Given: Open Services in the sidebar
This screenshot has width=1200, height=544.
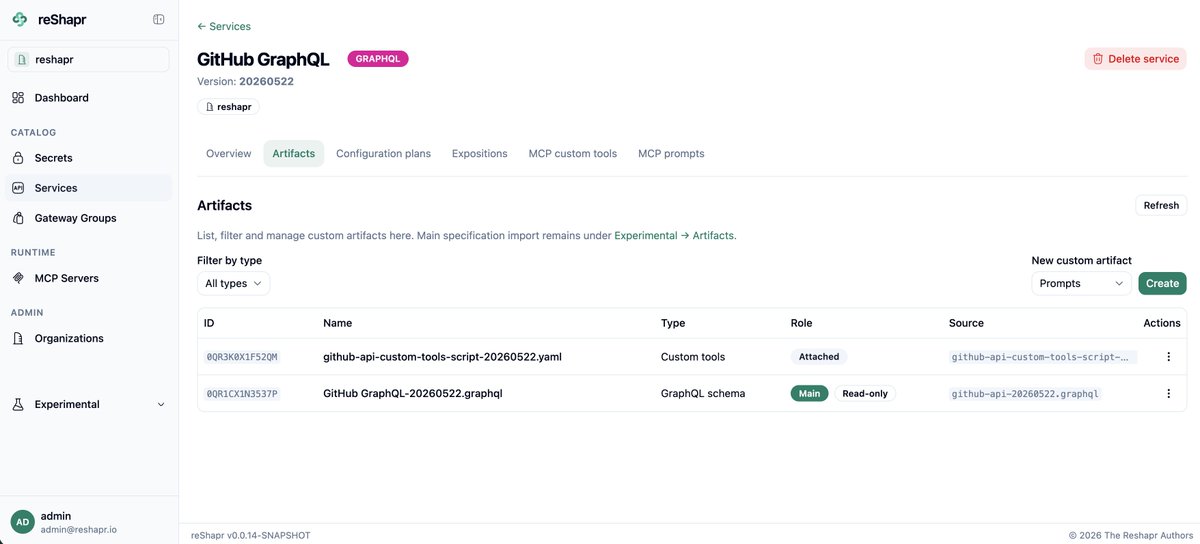Looking at the screenshot, I should click(x=89, y=188).
